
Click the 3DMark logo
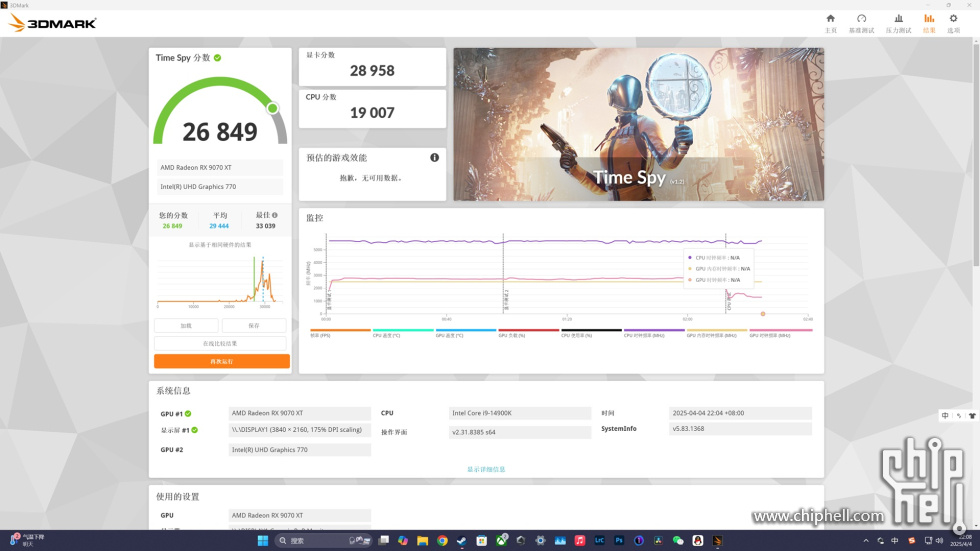click(52, 23)
